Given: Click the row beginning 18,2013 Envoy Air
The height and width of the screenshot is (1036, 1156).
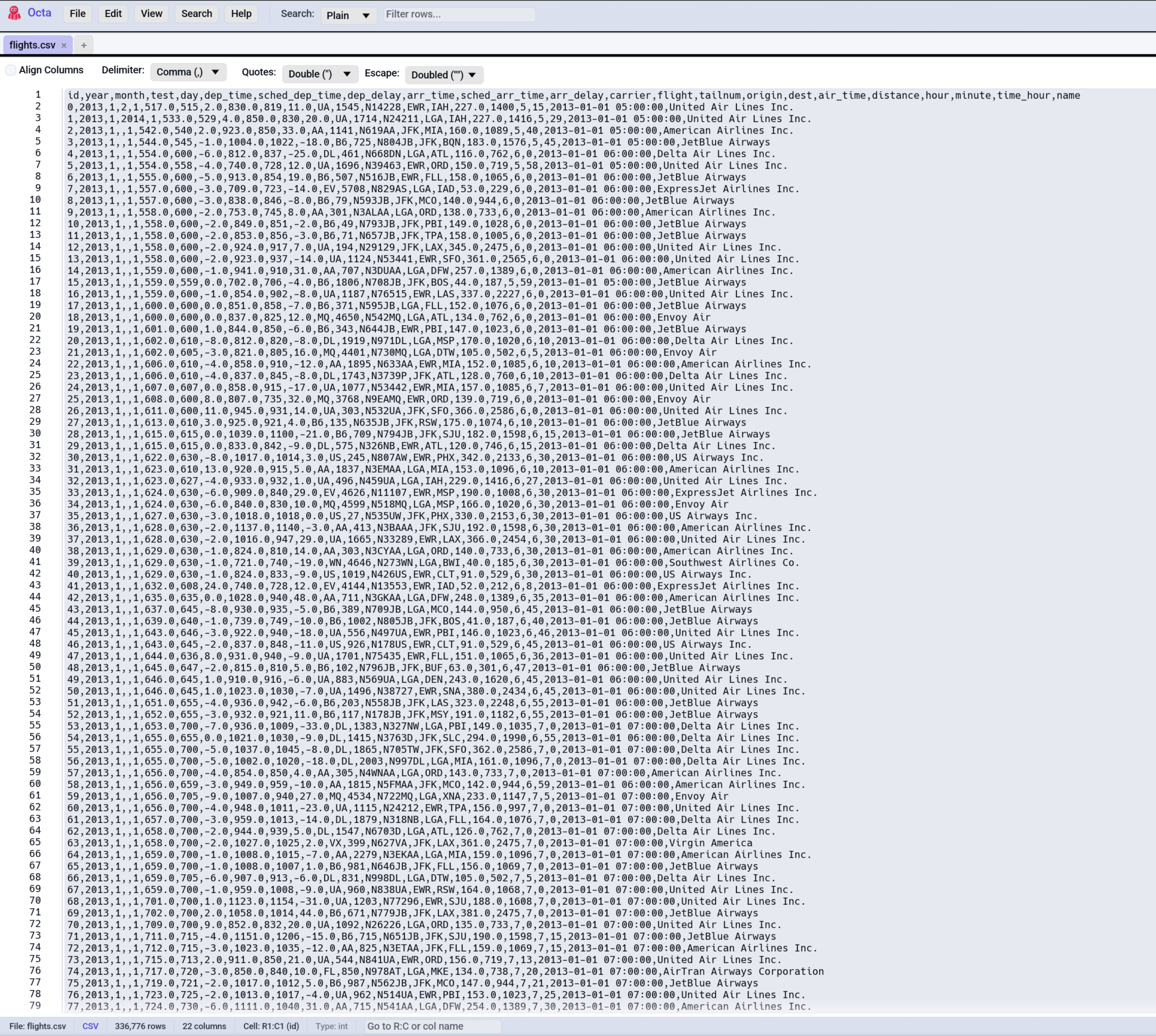Looking at the screenshot, I should (x=389, y=317).
